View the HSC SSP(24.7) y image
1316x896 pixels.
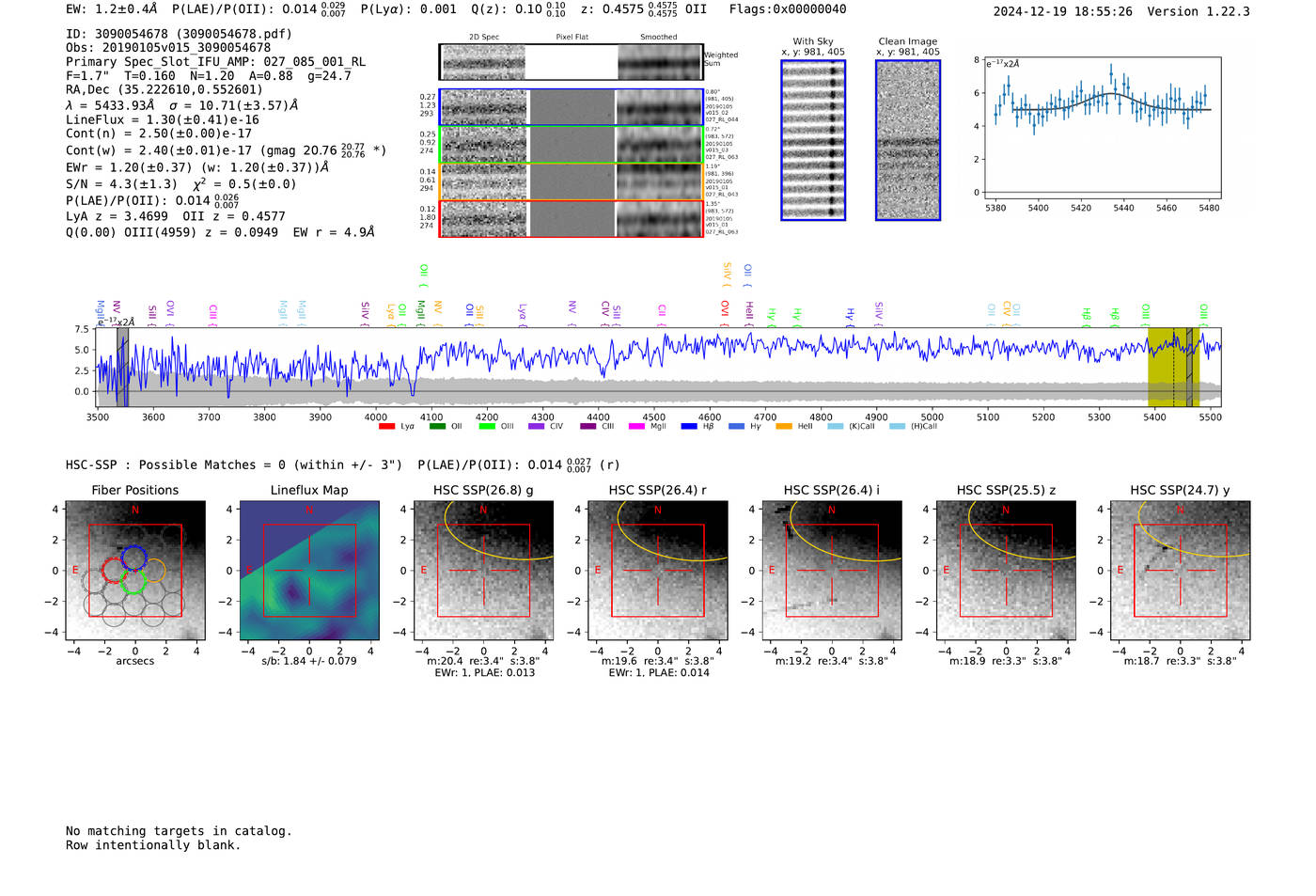coord(1180,571)
